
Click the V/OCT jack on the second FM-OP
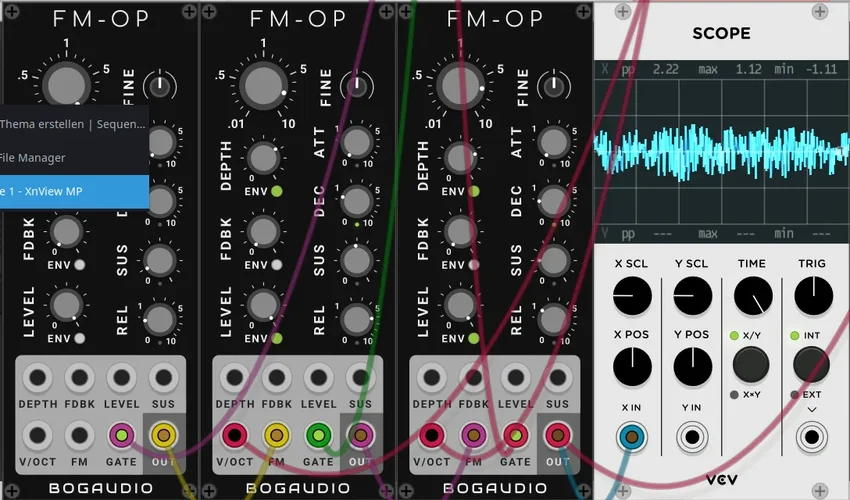coord(234,435)
